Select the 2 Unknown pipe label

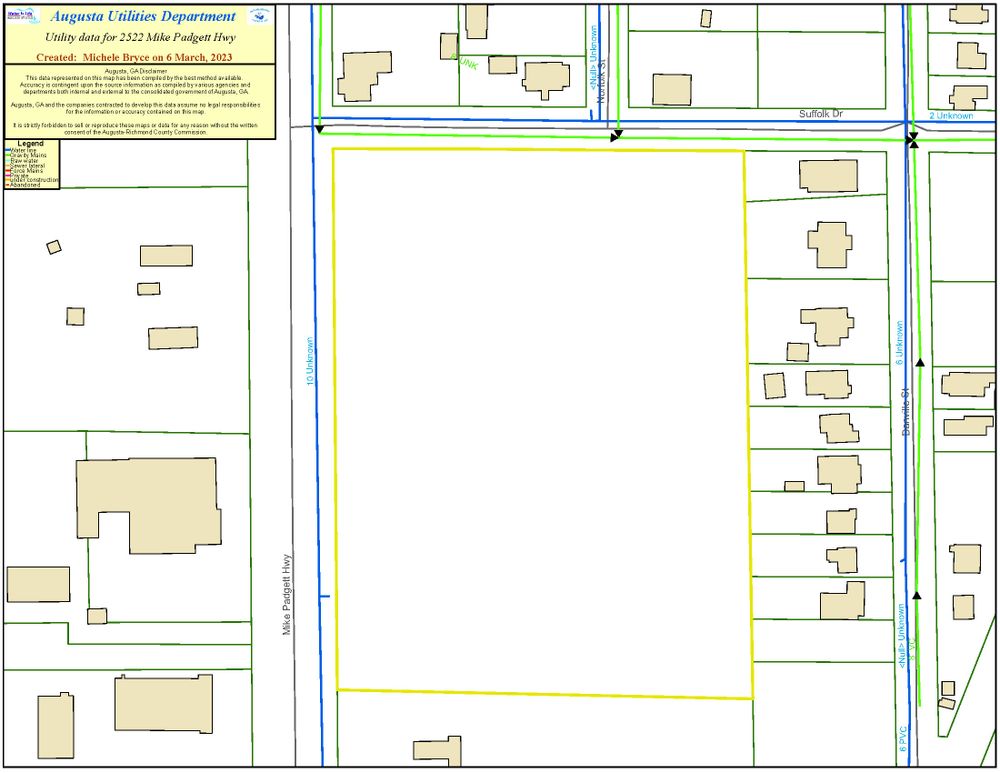950,116
